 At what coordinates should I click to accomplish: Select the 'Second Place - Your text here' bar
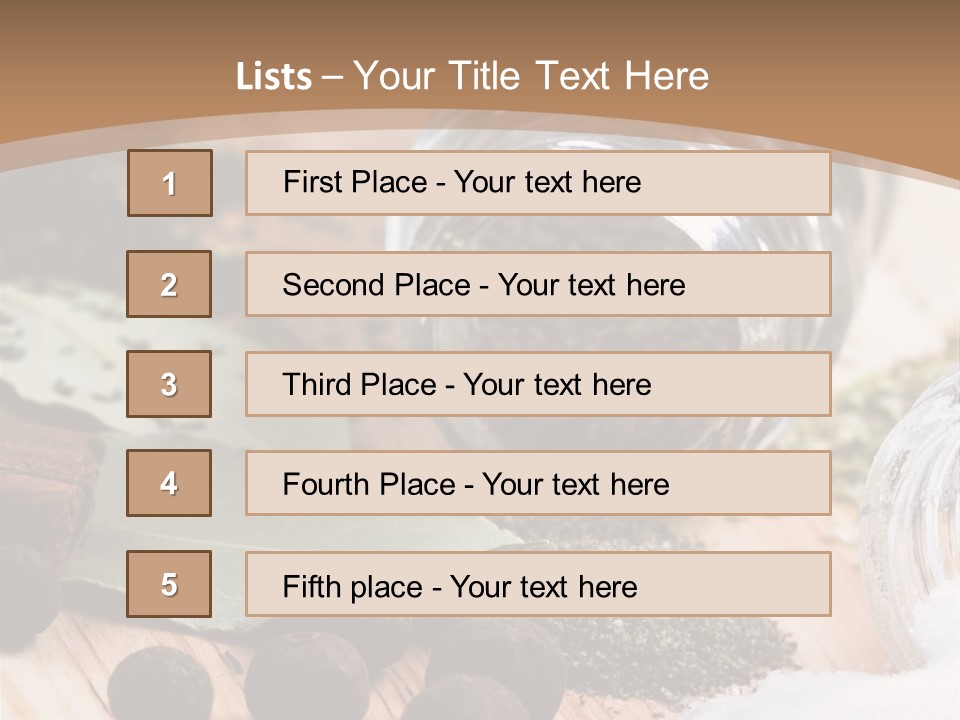point(538,284)
